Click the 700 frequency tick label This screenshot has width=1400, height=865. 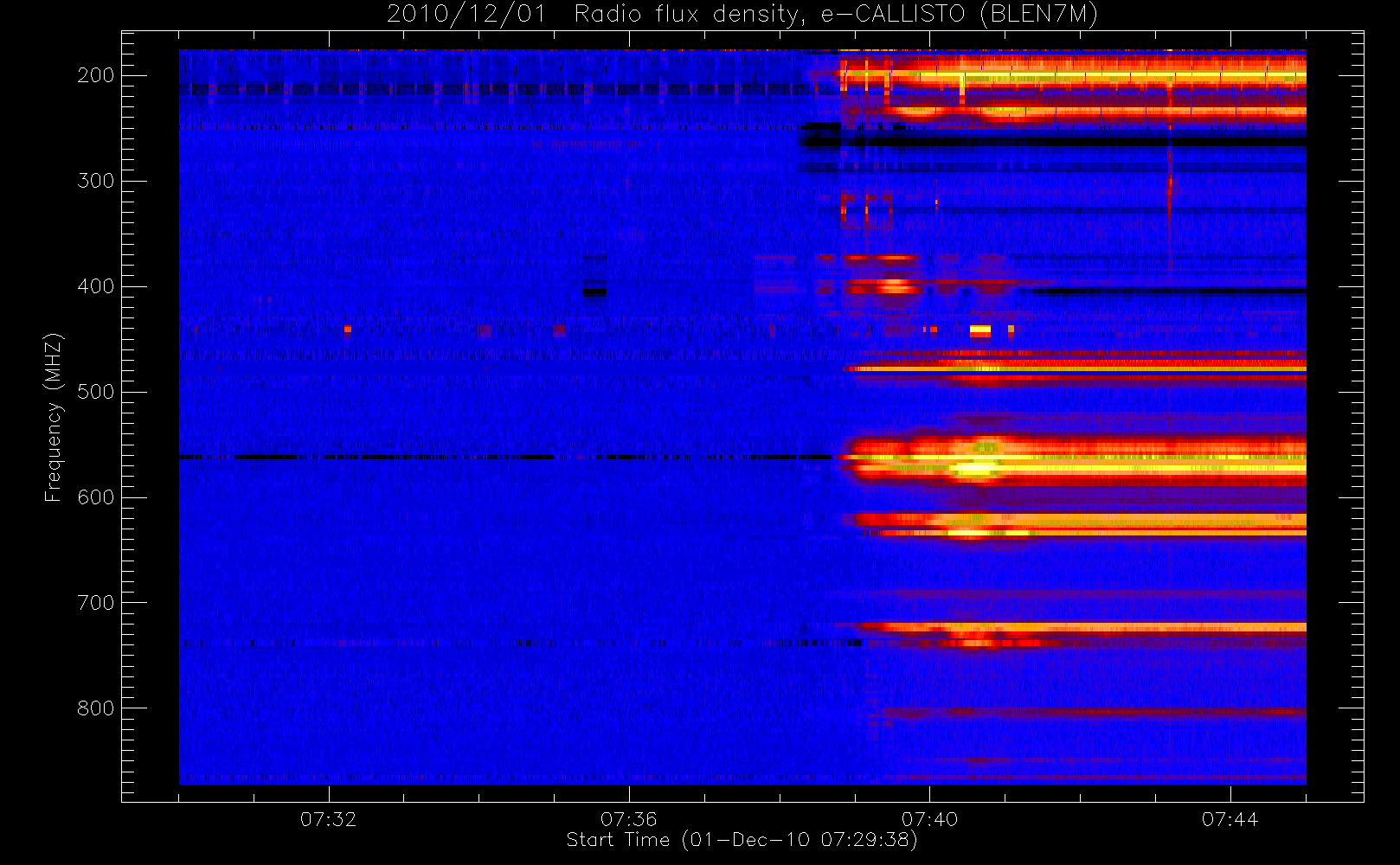coord(95,603)
